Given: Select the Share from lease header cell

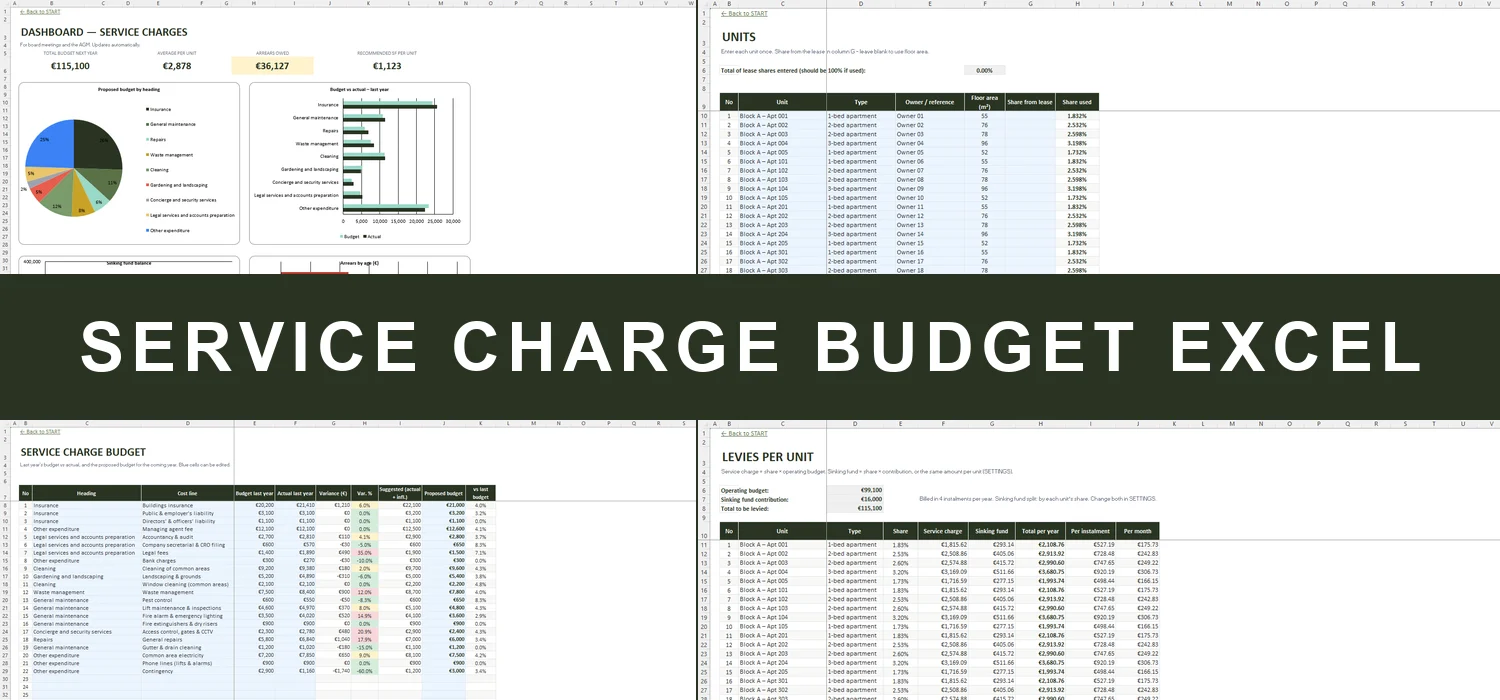Looking at the screenshot, I should [x=1029, y=102].
